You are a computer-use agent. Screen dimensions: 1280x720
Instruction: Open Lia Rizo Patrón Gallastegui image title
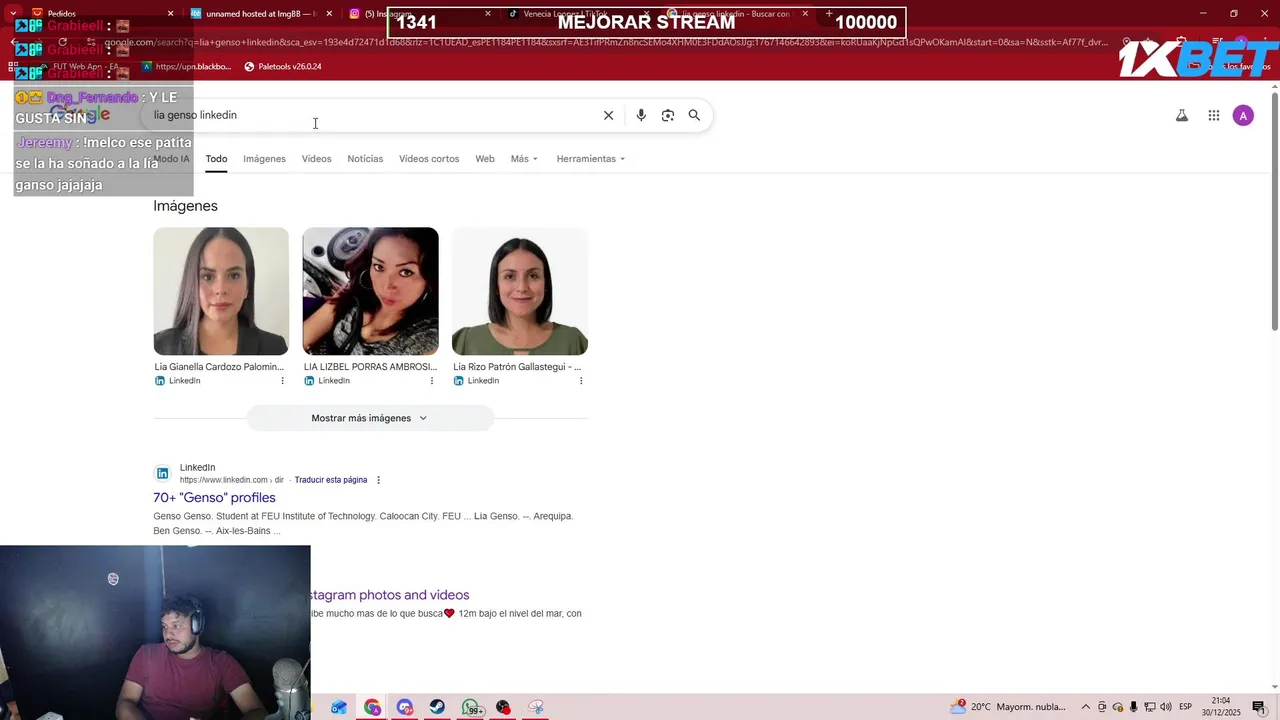coord(517,367)
